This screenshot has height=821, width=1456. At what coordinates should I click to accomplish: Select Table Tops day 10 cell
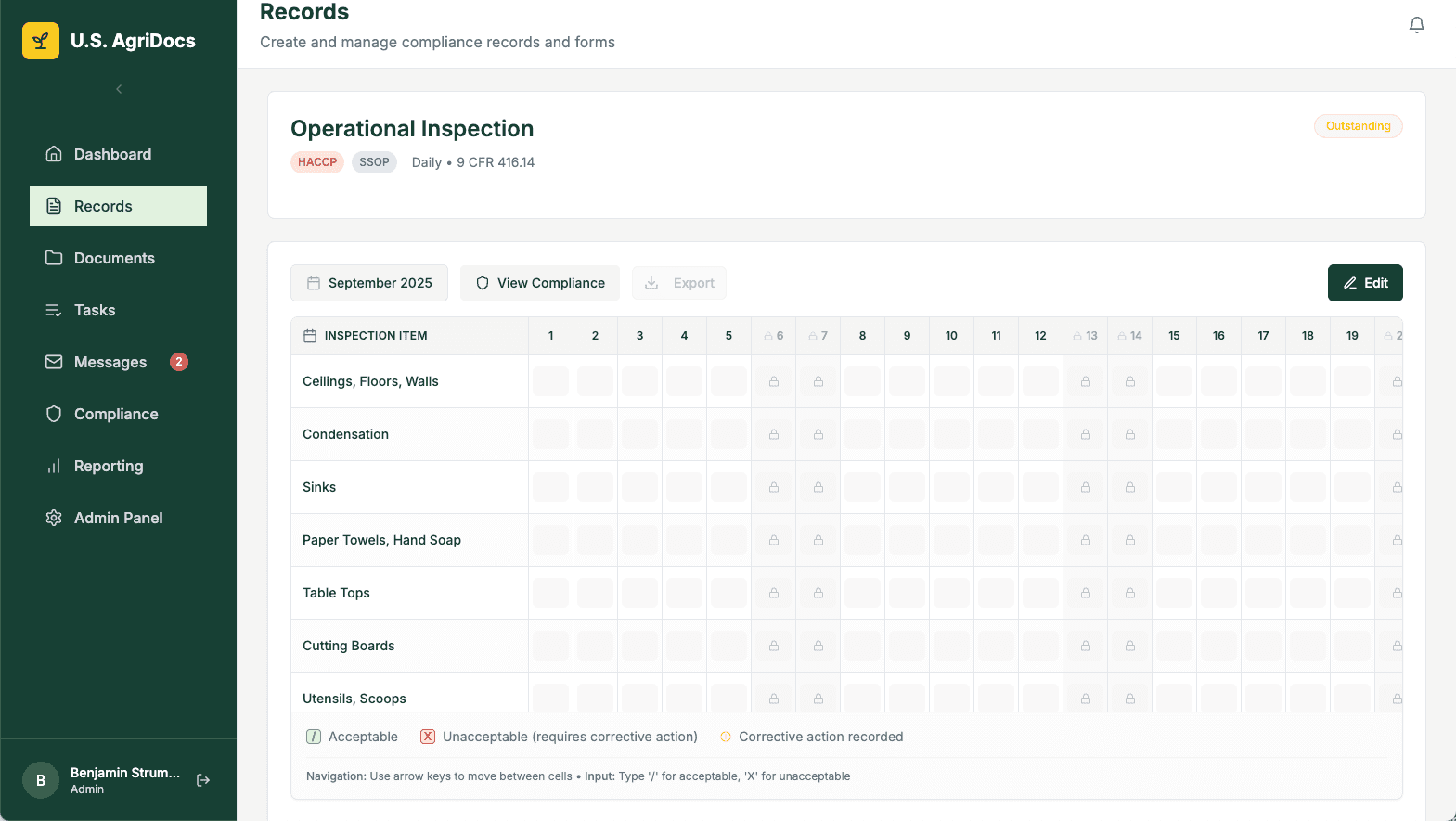coord(951,593)
